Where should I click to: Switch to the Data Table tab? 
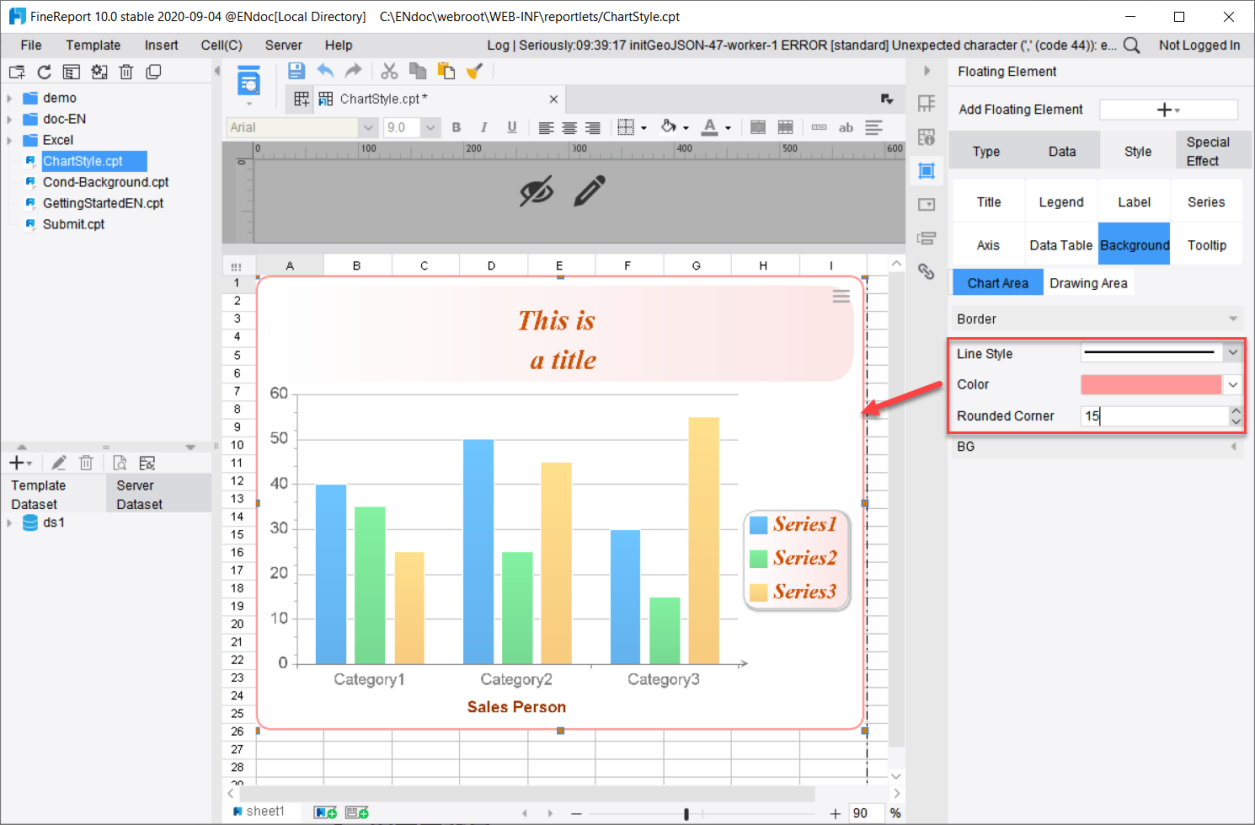1061,244
